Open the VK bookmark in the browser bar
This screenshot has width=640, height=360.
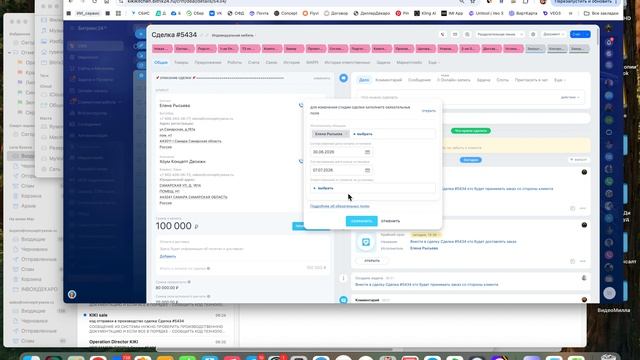click(x=216, y=13)
